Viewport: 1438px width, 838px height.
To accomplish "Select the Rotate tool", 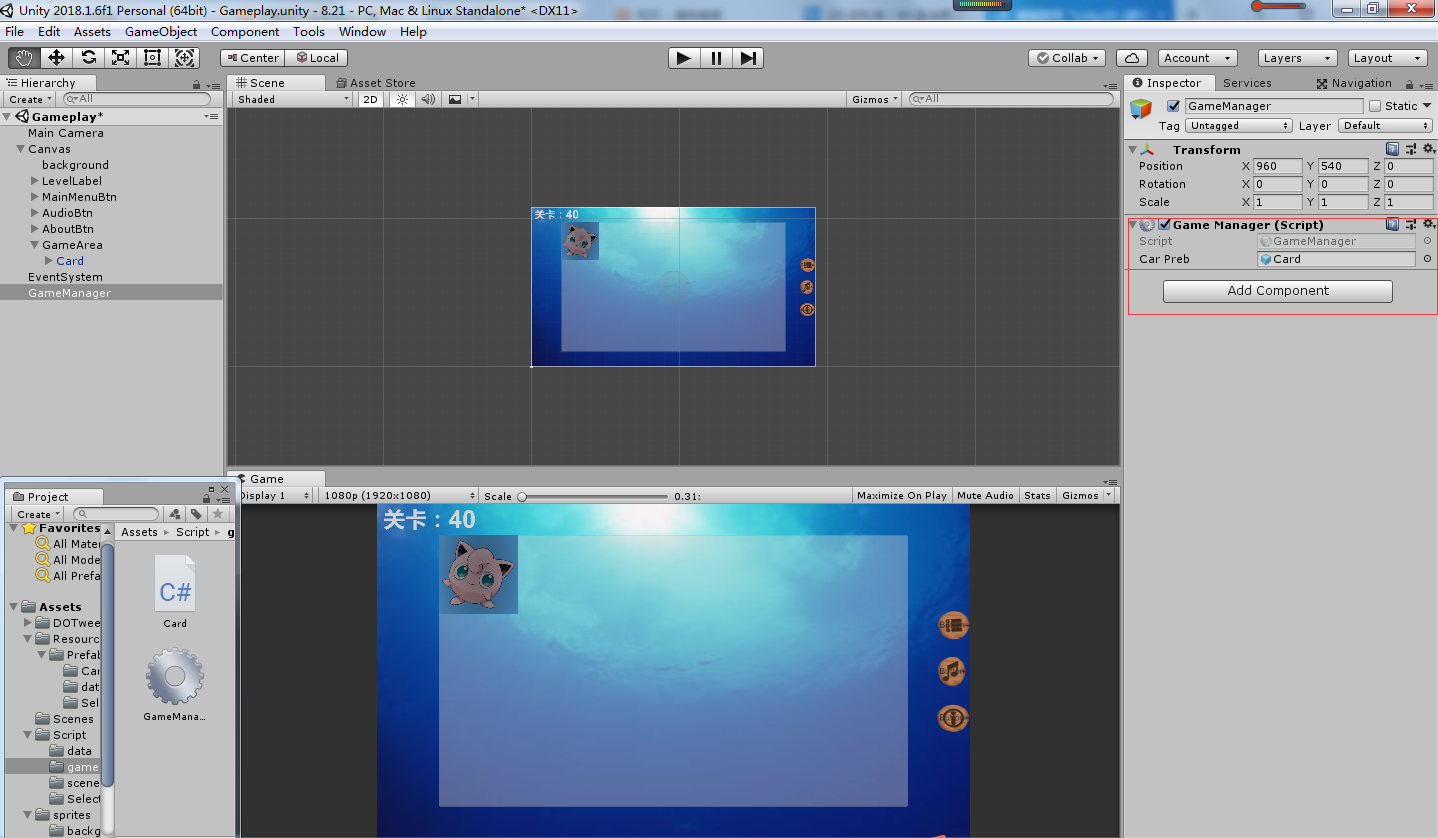I will pos(88,58).
